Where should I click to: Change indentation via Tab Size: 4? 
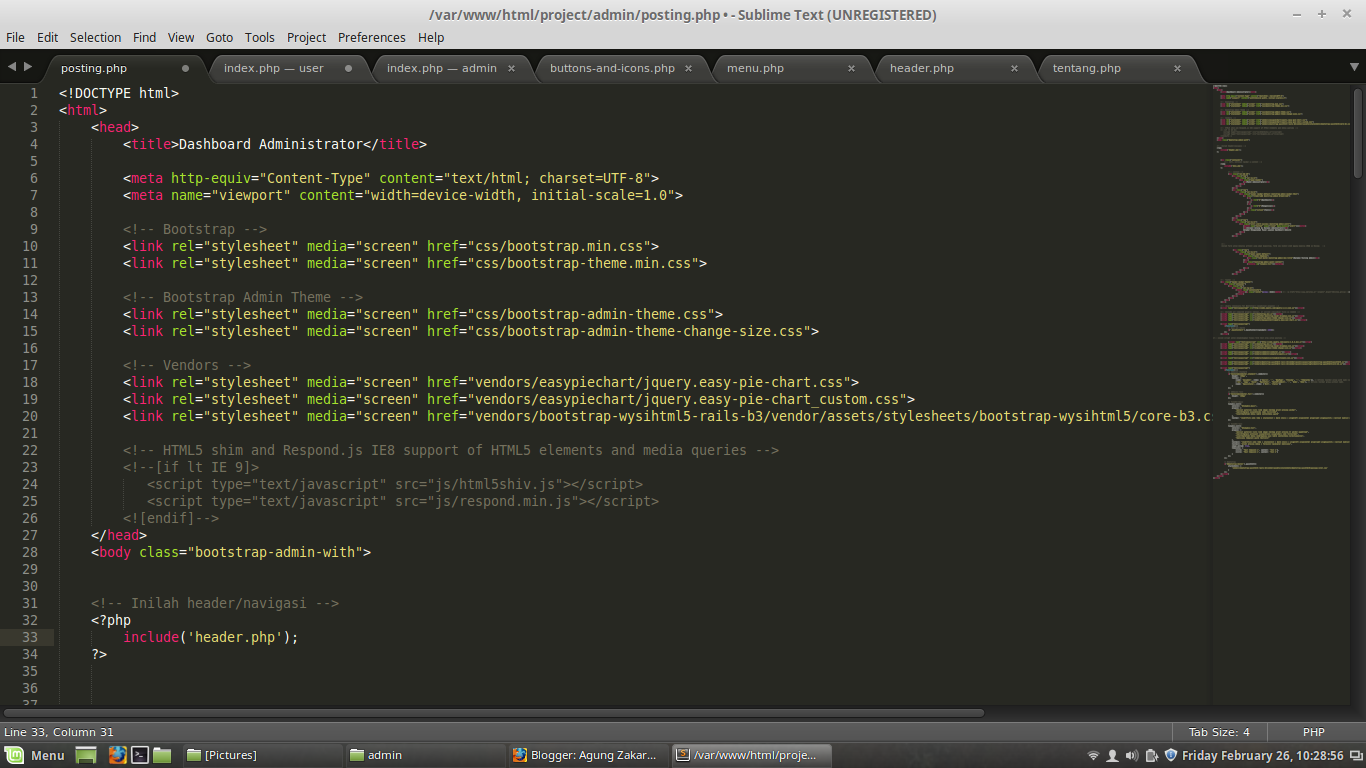(x=1219, y=732)
